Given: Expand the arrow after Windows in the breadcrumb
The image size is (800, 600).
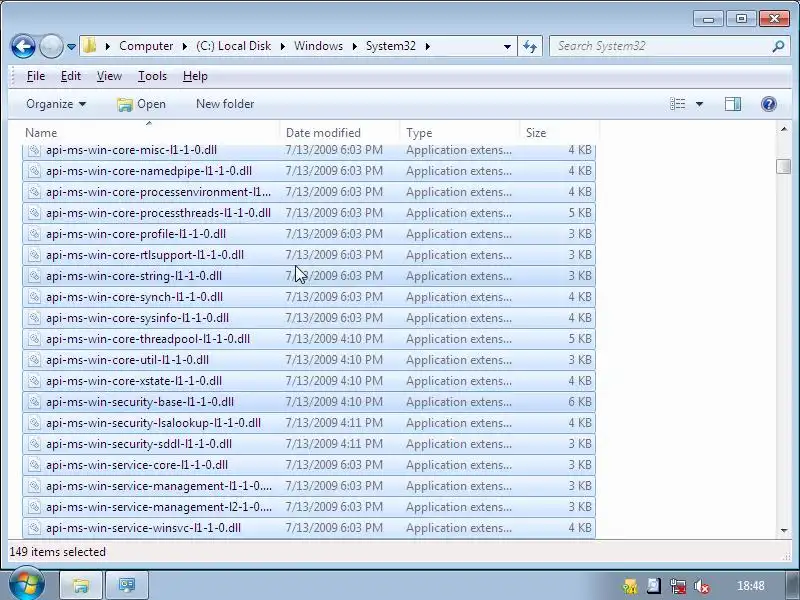Looking at the screenshot, I should coord(355,46).
